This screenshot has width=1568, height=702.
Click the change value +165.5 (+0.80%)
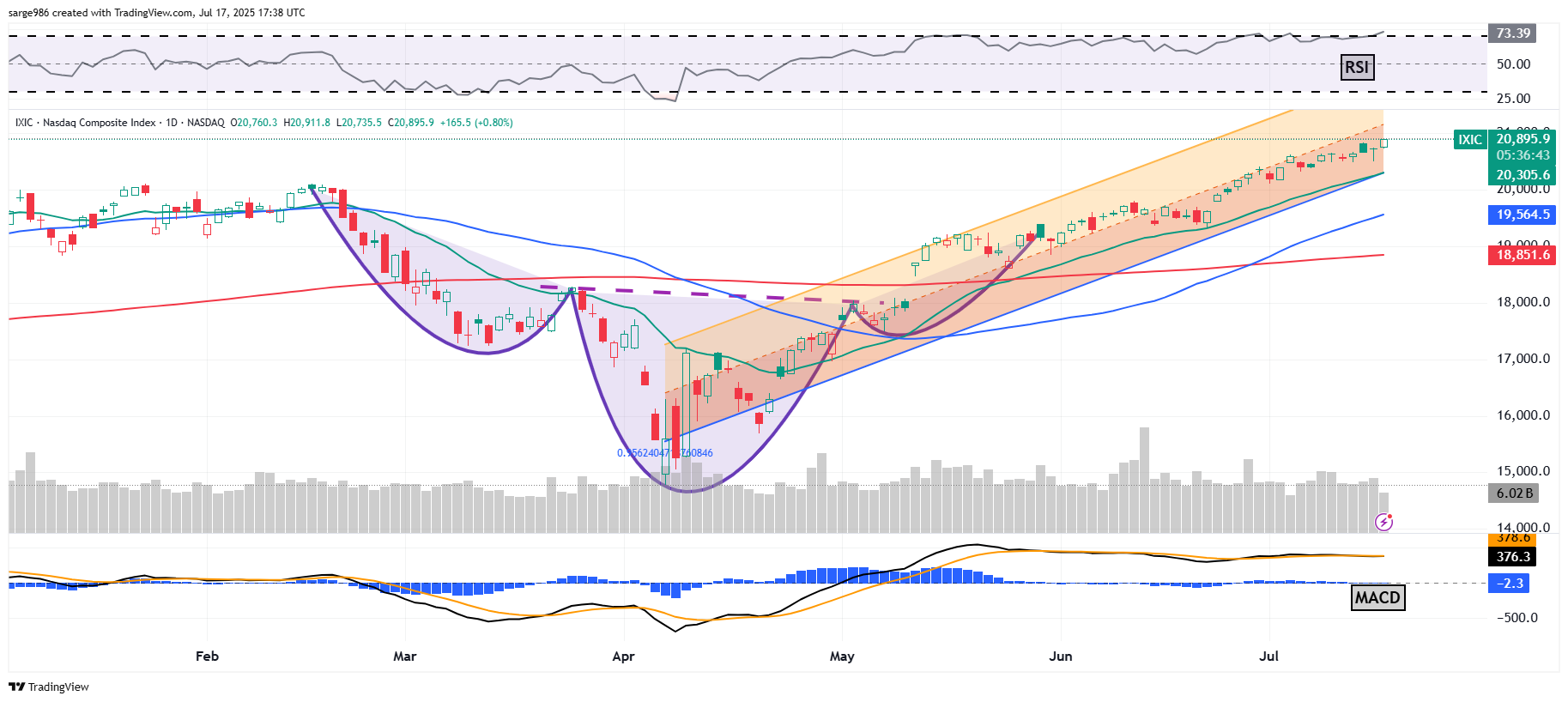pos(476,123)
